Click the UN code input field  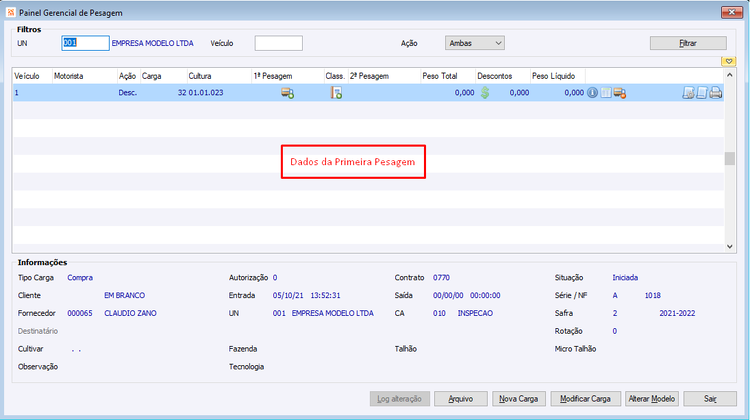point(85,43)
